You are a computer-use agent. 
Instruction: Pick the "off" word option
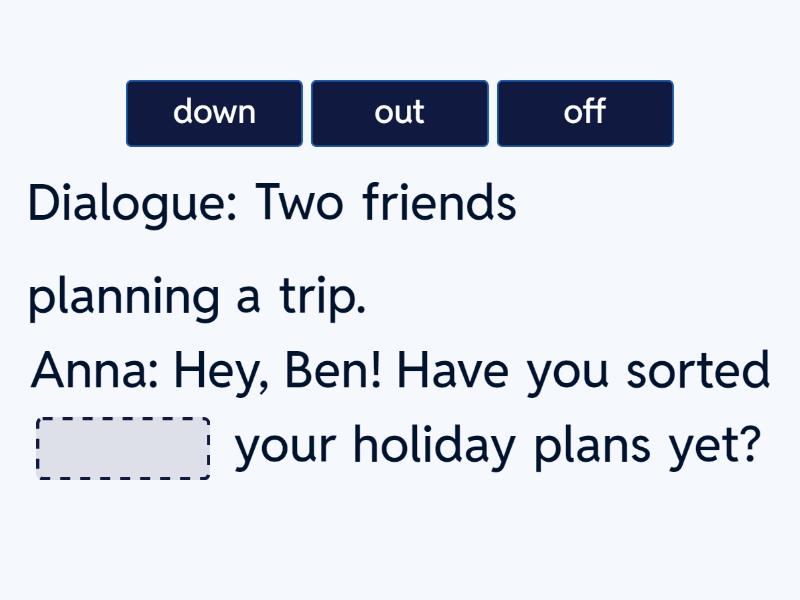click(585, 113)
